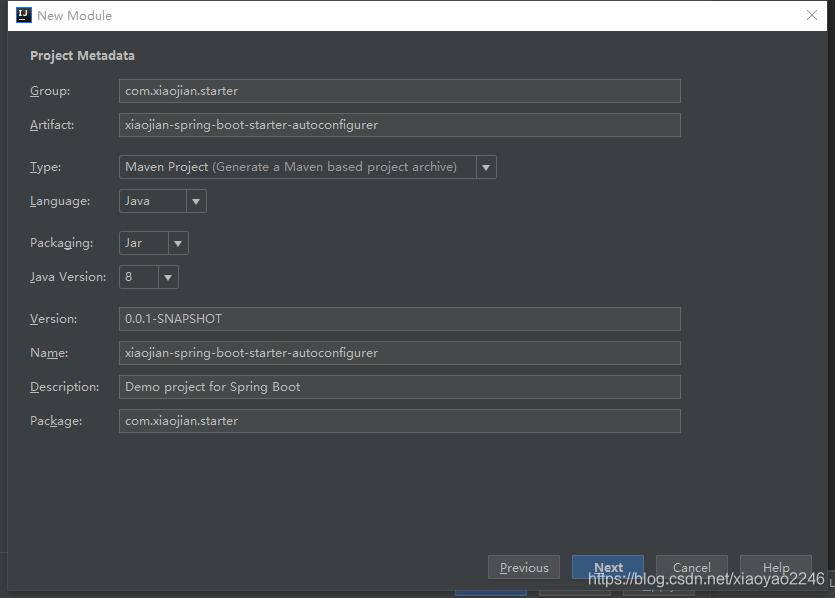
Task: Click the Java Version label
Action: (x=68, y=277)
